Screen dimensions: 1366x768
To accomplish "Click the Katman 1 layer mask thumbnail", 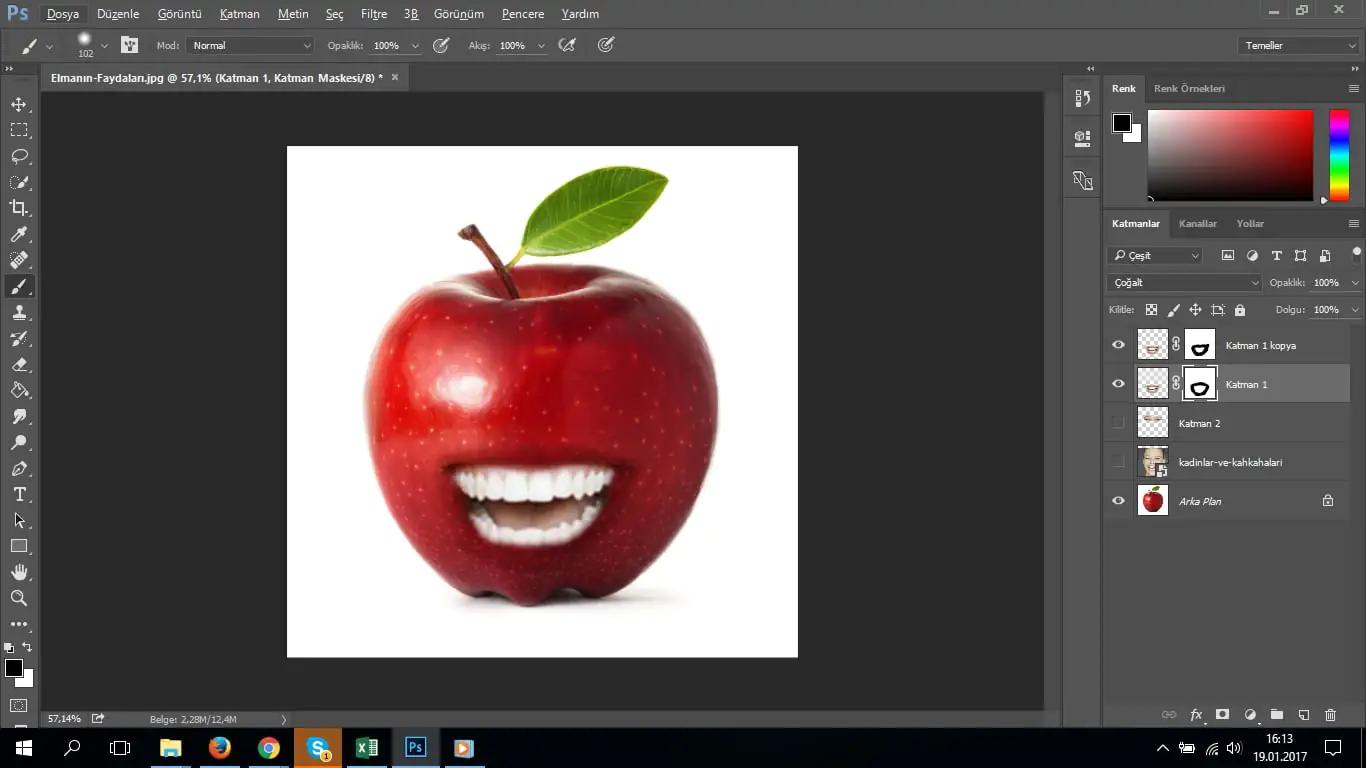I will pyautogui.click(x=1200, y=384).
